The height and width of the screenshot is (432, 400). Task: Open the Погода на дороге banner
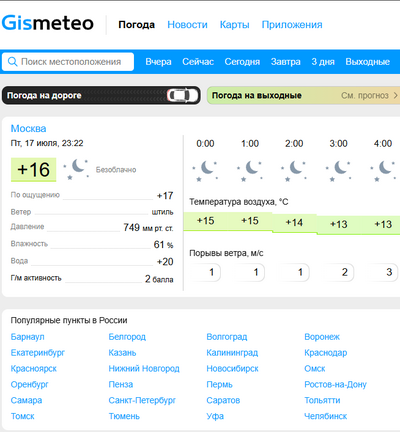(x=101, y=95)
